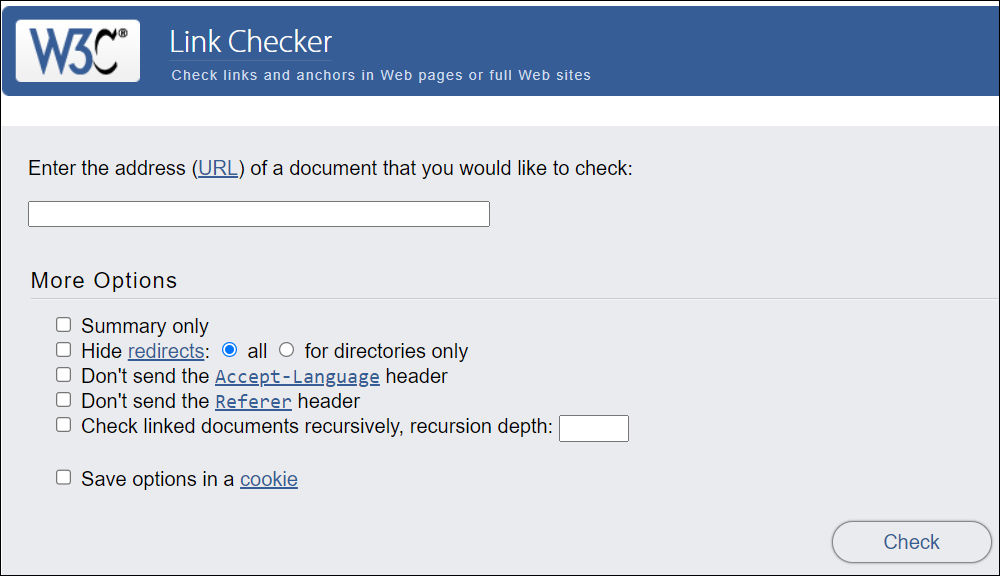The height and width of the screenshot is (576, 1000).
Task: Open the URL hyperlink
Action: 217,168
